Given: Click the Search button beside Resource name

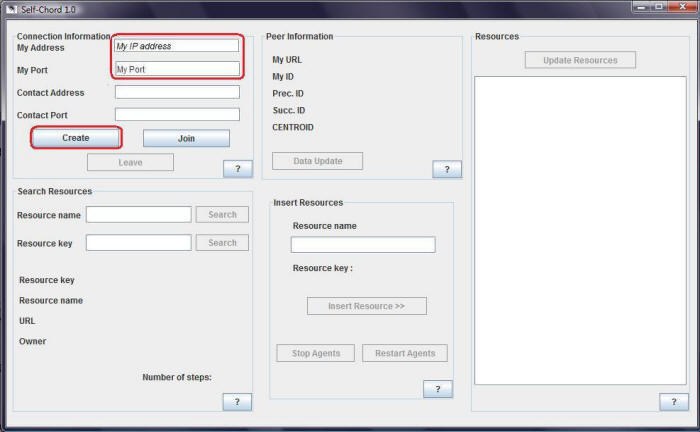Looking at the screenshot, I should click(222, 214).
